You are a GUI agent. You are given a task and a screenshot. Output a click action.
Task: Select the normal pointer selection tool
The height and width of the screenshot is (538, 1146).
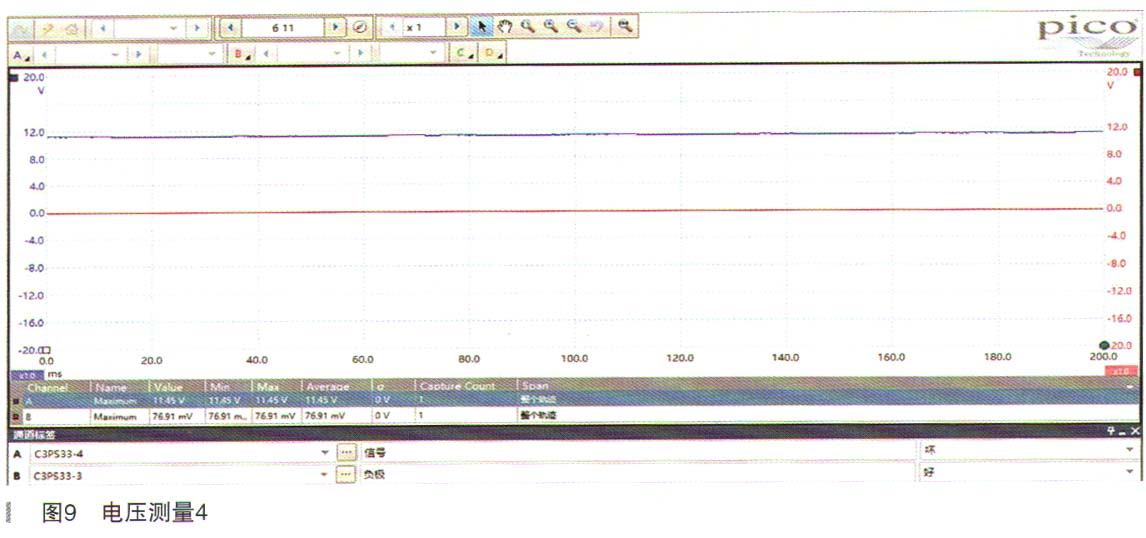click(481, 27)
